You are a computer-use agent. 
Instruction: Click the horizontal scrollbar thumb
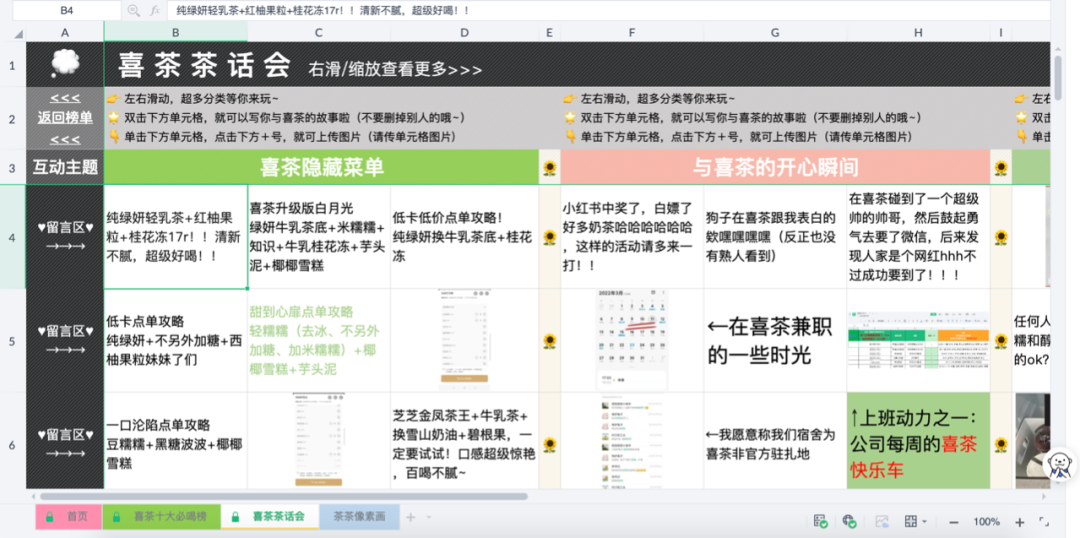click(x=284, y=496)
